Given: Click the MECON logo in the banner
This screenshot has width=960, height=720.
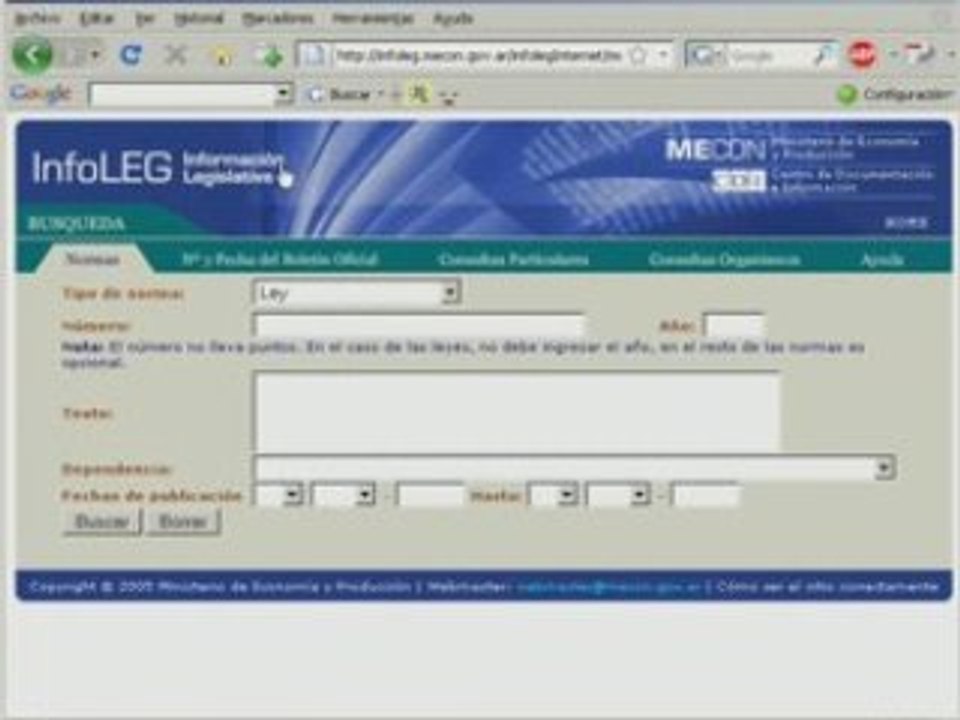Looking at the screenshot, I should click(x=715, y=149).
